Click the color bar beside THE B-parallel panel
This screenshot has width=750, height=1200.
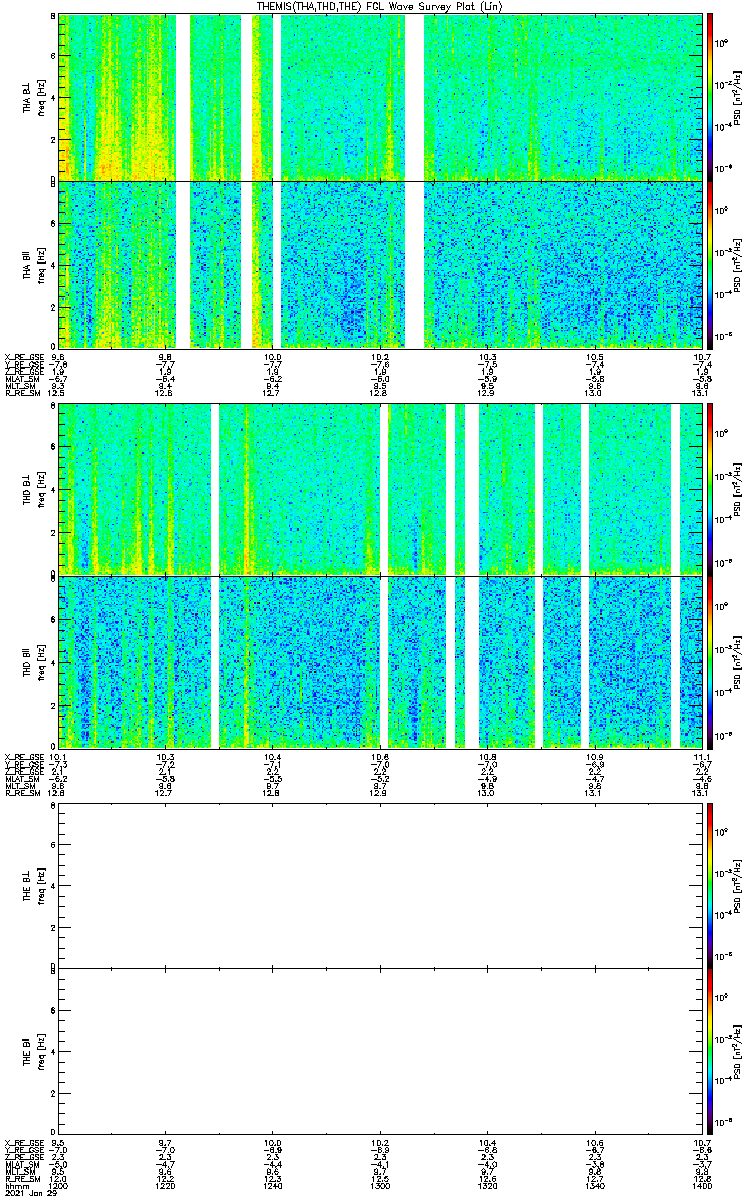point(711,1050)
